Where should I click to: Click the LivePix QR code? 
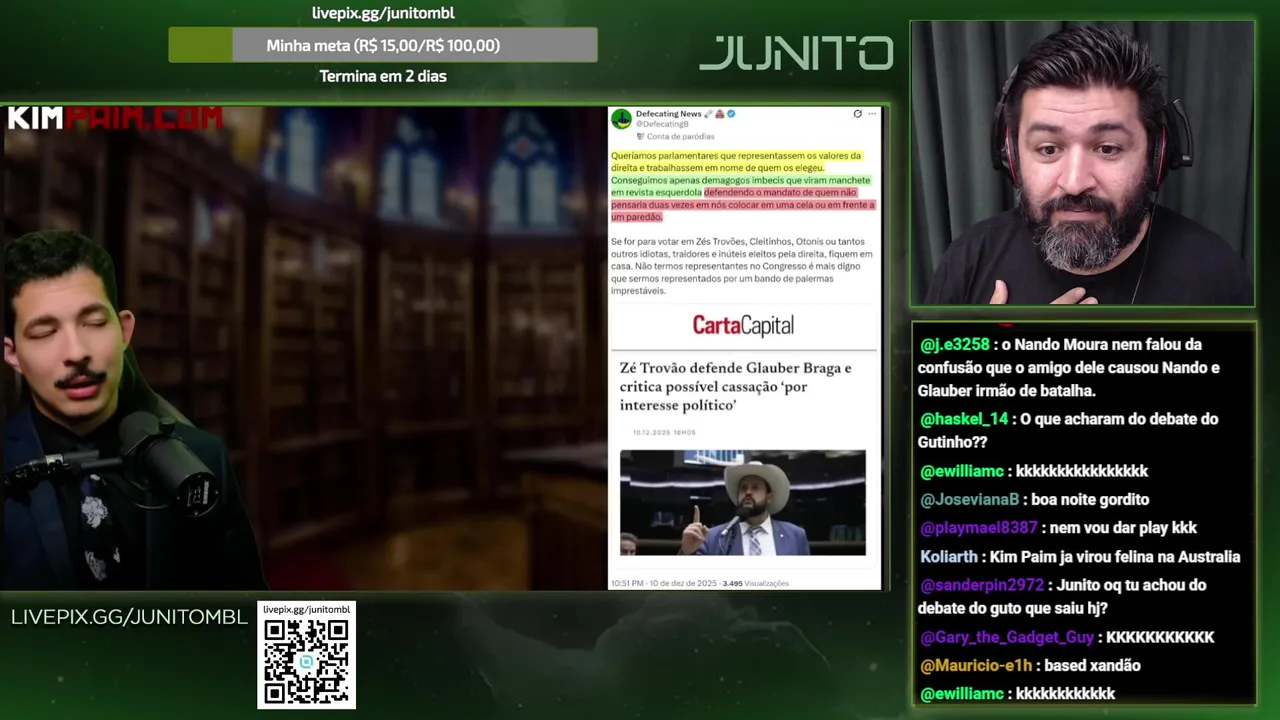306,662
